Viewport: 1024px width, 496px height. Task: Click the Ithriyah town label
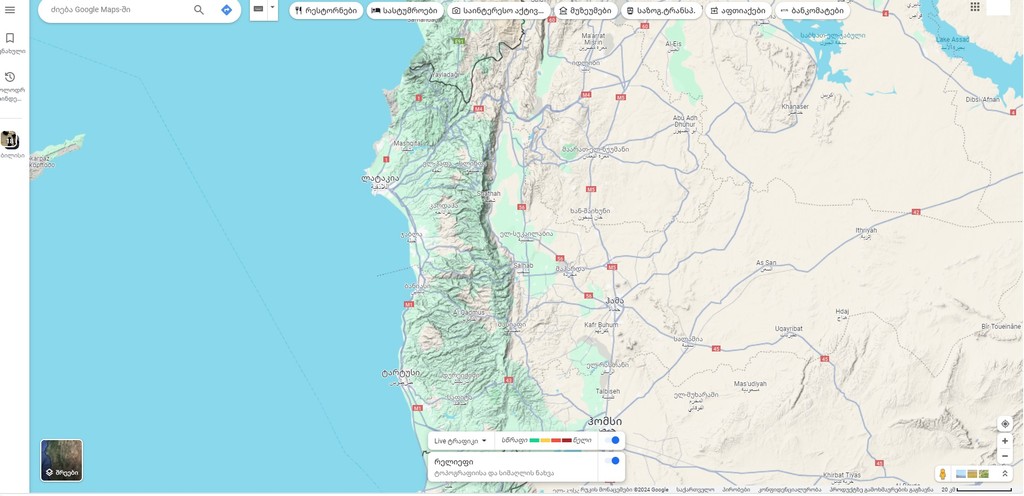[866, 230]
